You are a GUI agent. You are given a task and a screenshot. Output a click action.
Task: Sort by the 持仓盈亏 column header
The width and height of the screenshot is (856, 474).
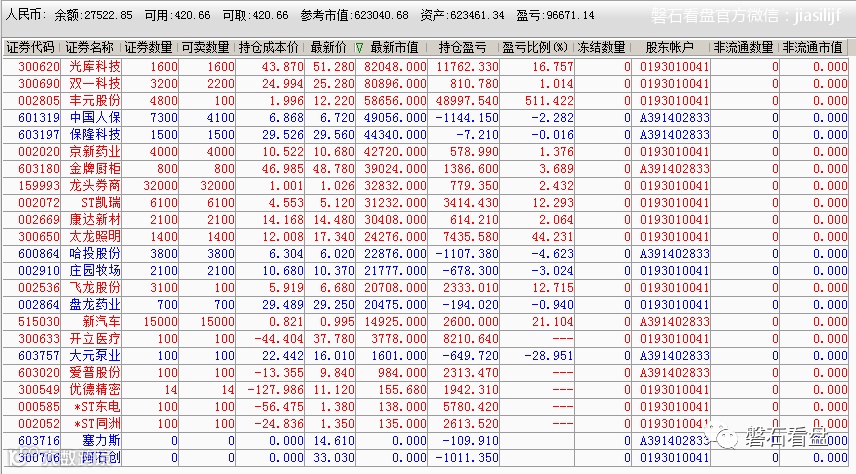(x=462, y=48)
